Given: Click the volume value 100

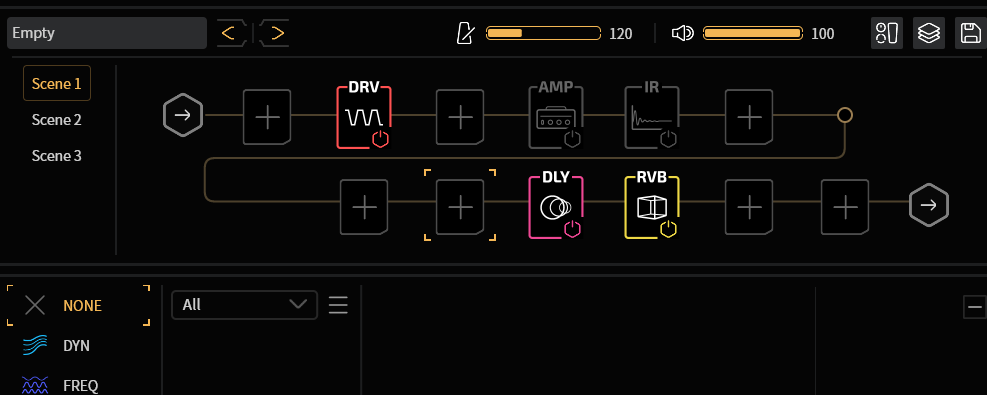Looking at the screenshot, I should pos(823,34).
